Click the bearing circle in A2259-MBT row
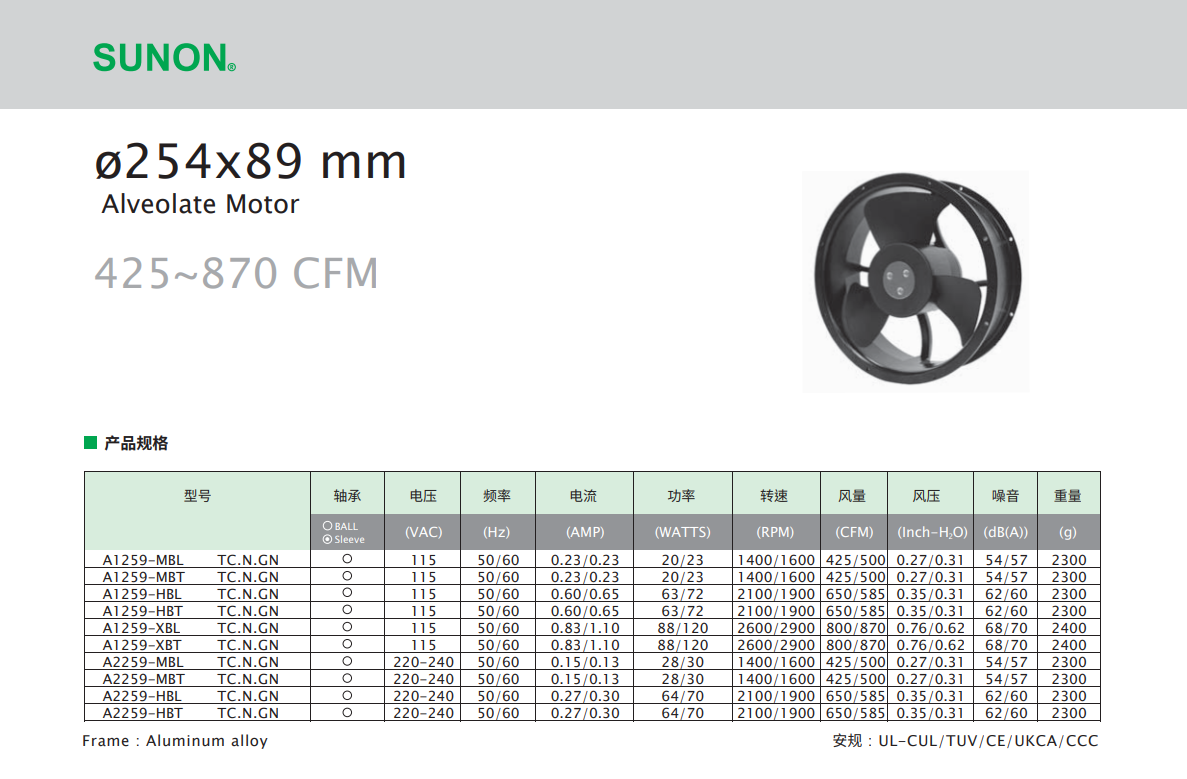The image size is (1187, 779). 347,678
